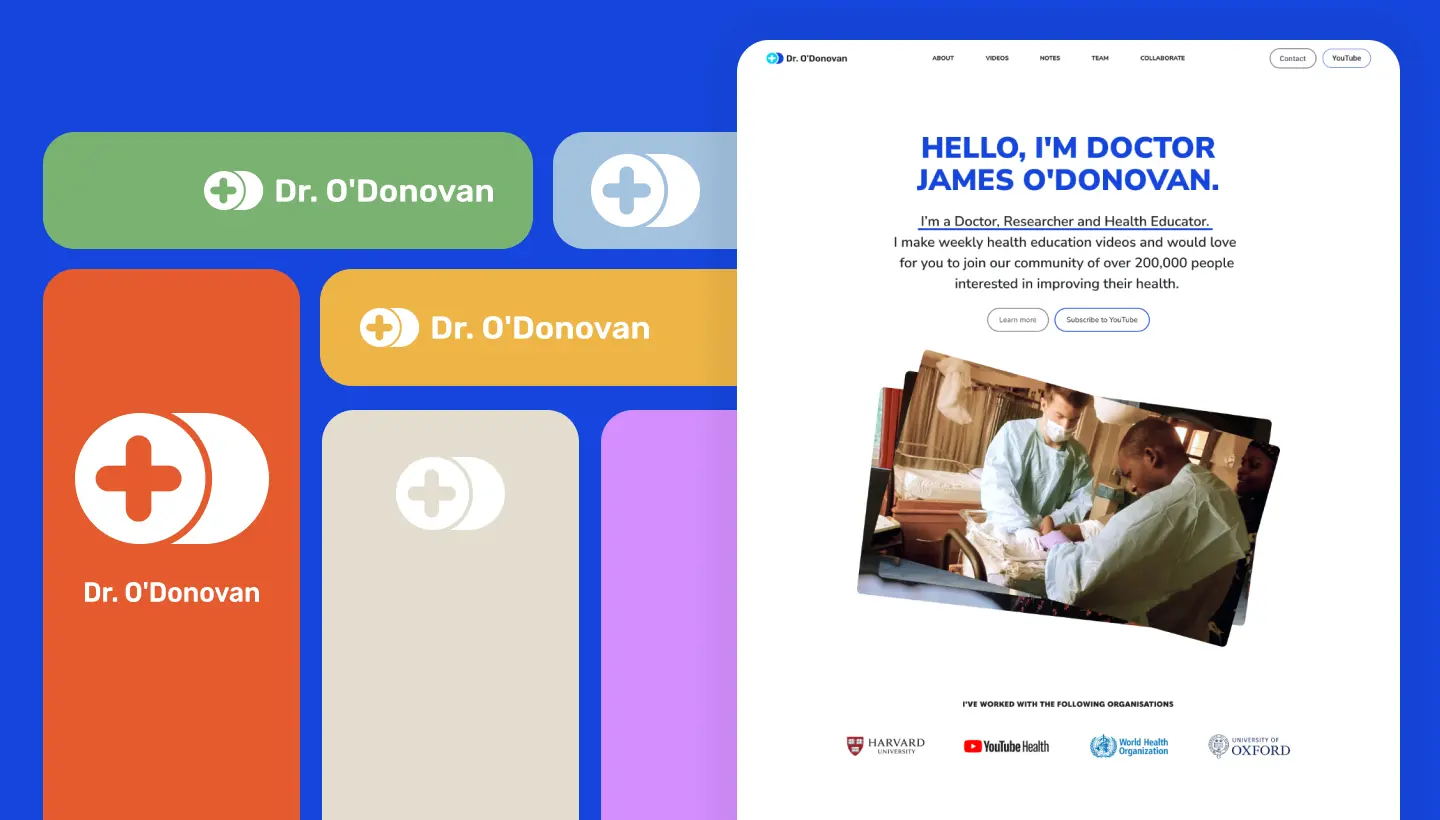Screen dimensions: 1440x820
Task: Click the Dr. O'Donovan text on the orange card
Action: (x=172, y=592)
